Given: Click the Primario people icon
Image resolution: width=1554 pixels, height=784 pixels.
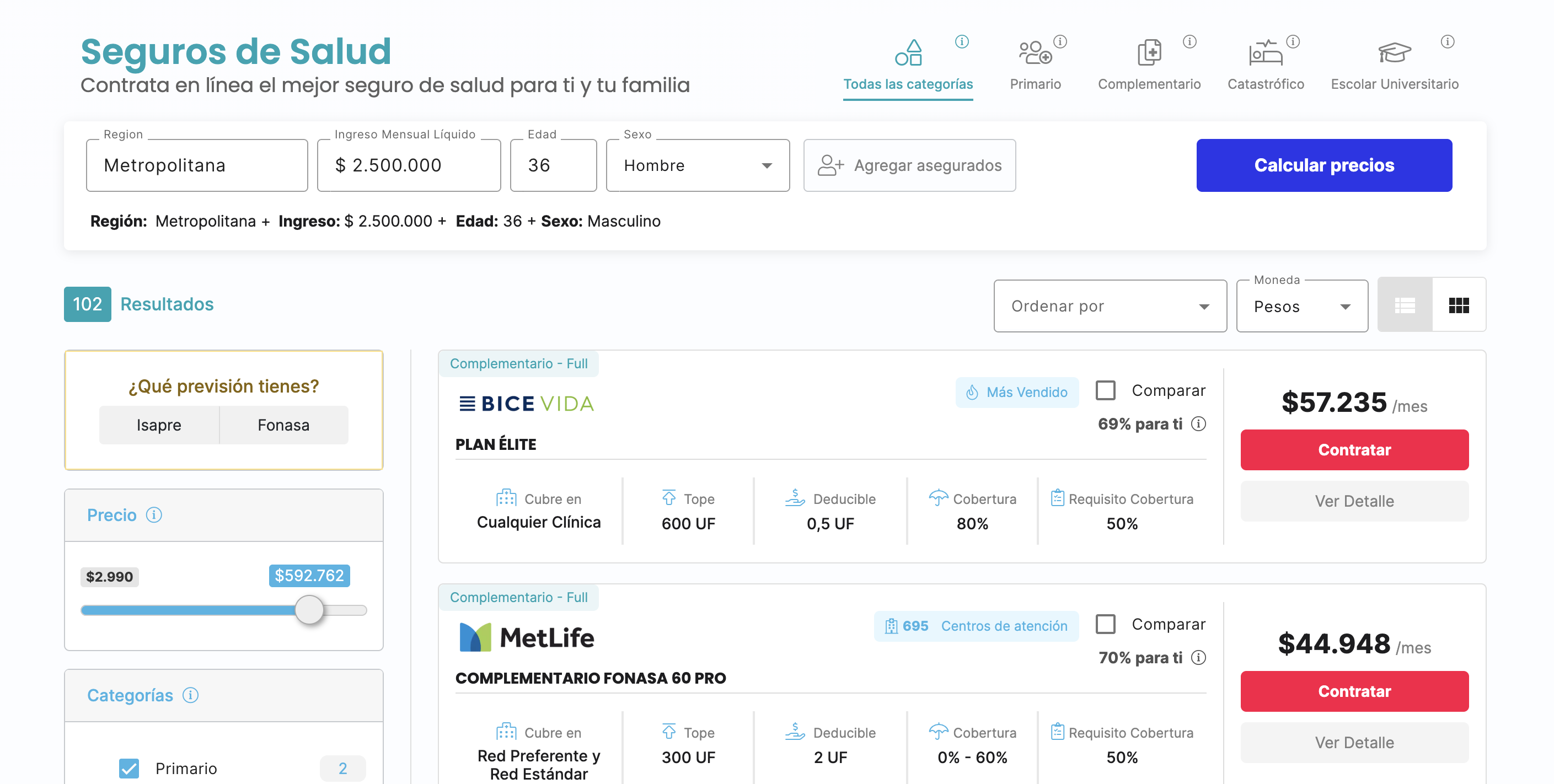Looking at the screenshot, I should [x=1035, y=52].
